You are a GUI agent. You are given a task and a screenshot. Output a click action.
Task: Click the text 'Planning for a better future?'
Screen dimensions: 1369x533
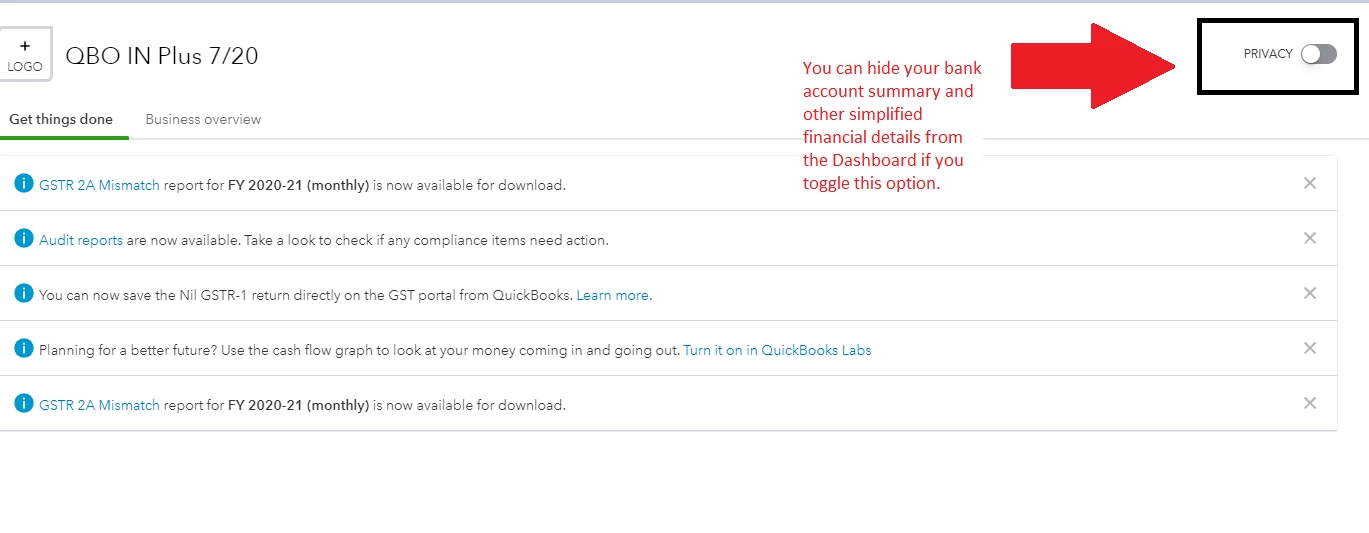click(x=127, y=350)
